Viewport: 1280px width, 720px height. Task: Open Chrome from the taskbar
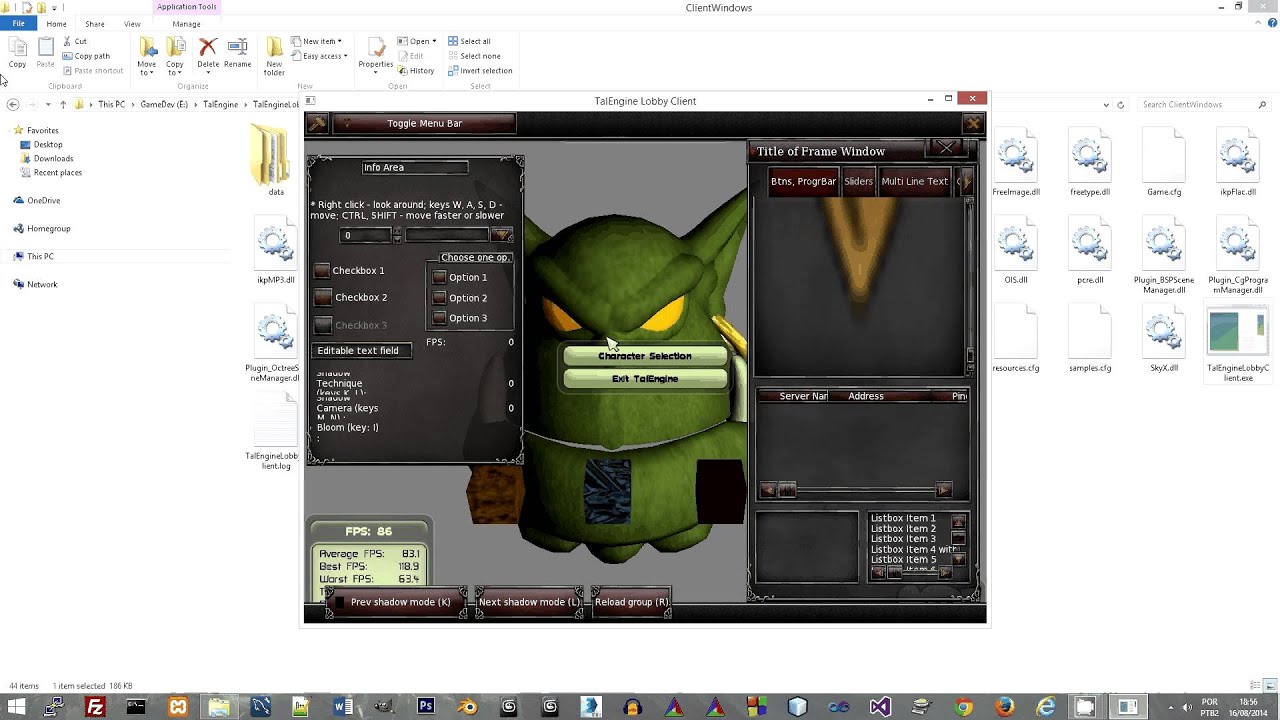963,707
